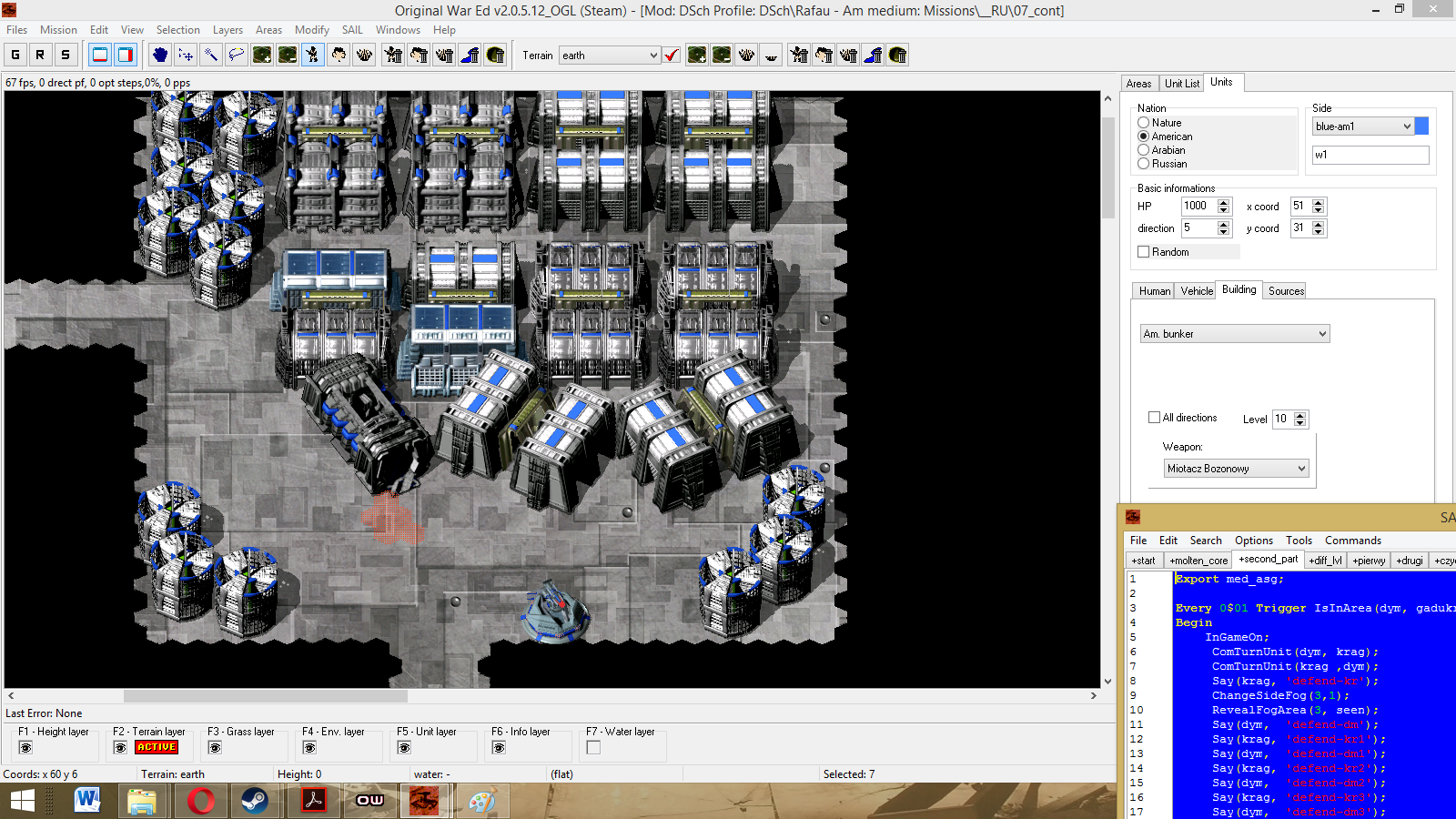Click the last toolbar globe-trash icon
Image resolution: width=1456 pixels, height=819 pixels.
[897, 55]
